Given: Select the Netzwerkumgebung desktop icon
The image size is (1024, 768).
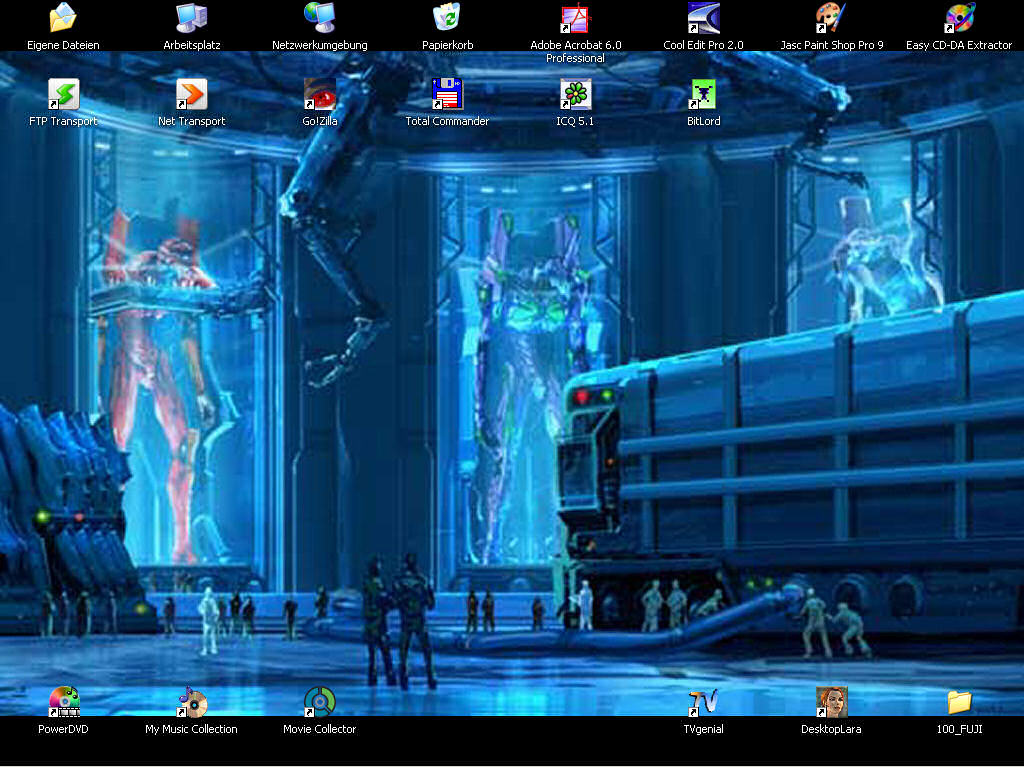Looking at the screenshot, I should tap(319, 18).
